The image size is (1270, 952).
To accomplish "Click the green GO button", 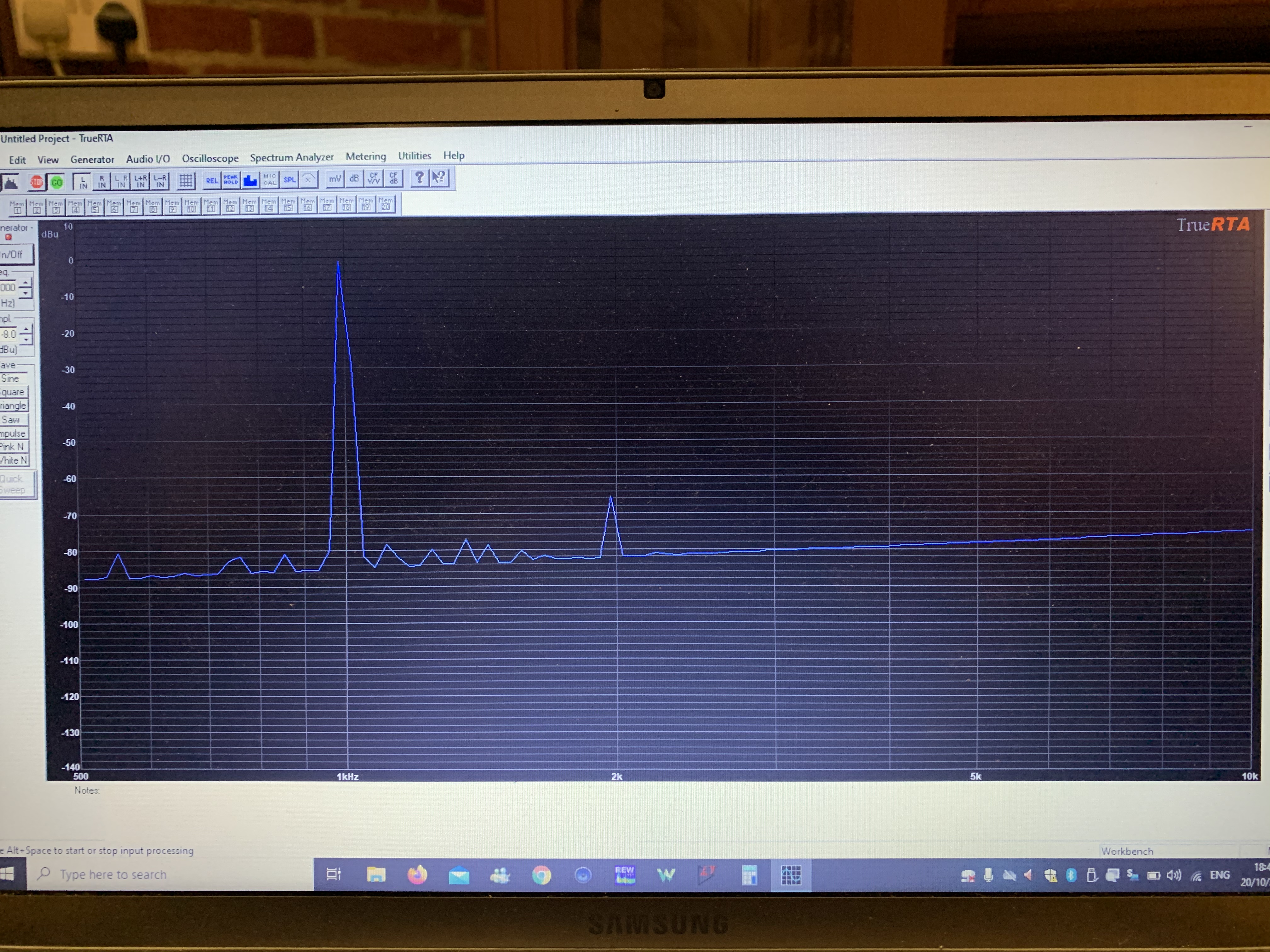I will (x=56, y=183).
